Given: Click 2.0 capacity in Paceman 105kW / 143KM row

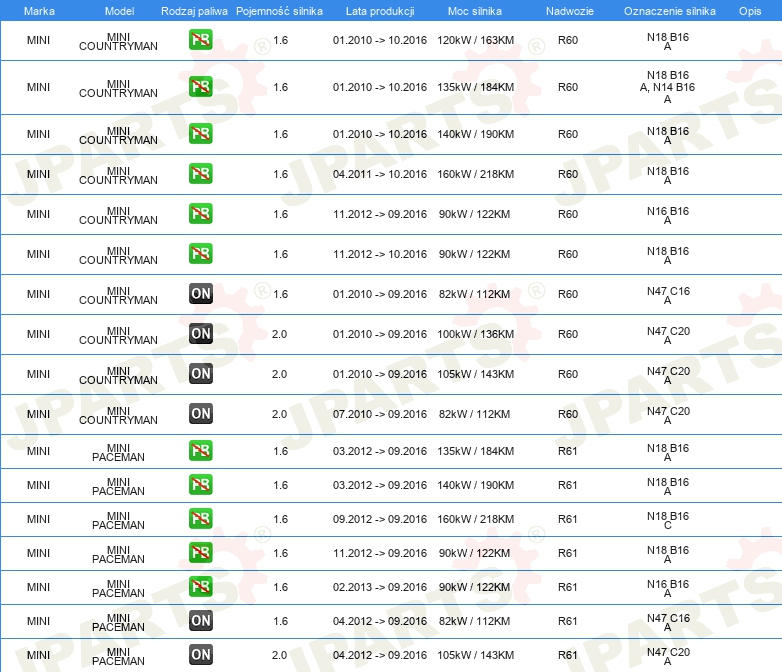Looking at the screenshot, I should [x=279, y=656].
